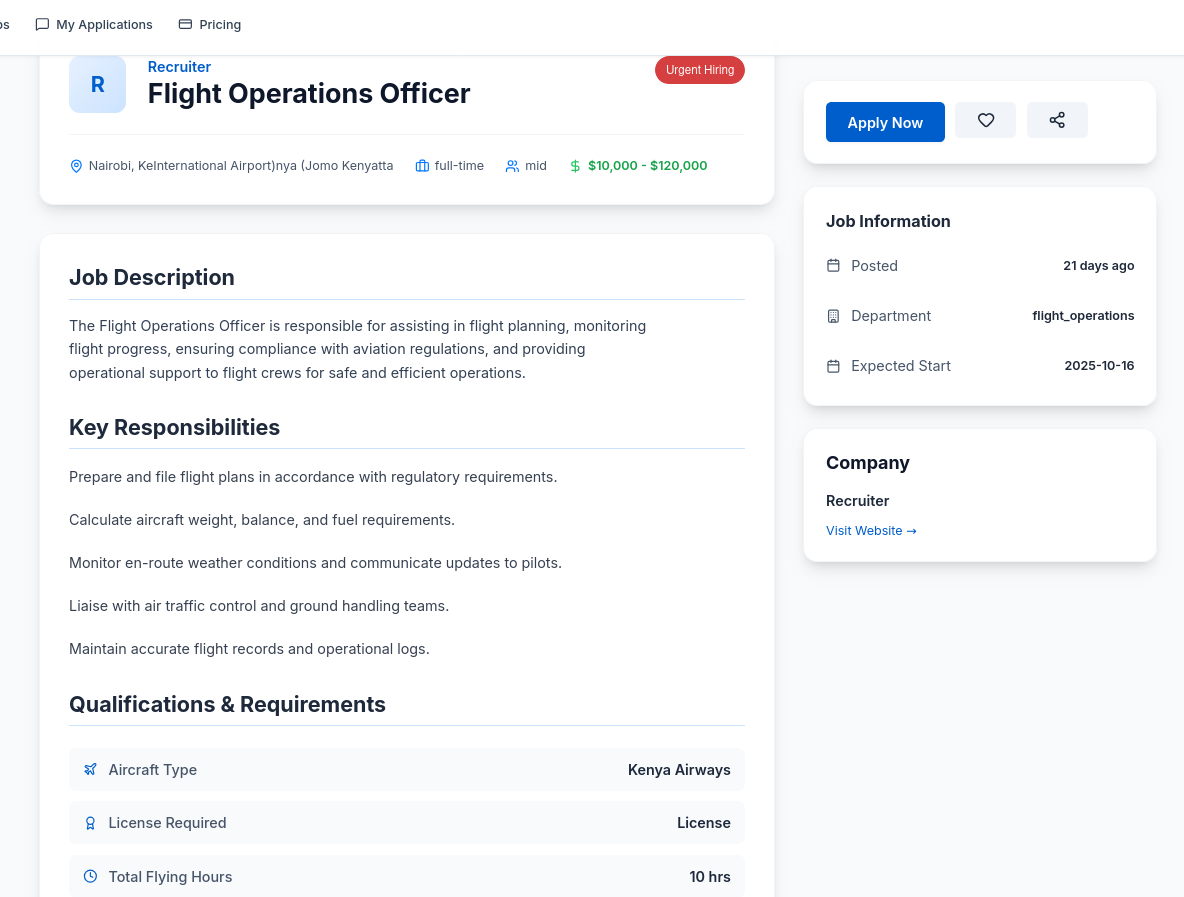
Task: Click the calendar icon beside Expected Start
Action: [833, 365]
